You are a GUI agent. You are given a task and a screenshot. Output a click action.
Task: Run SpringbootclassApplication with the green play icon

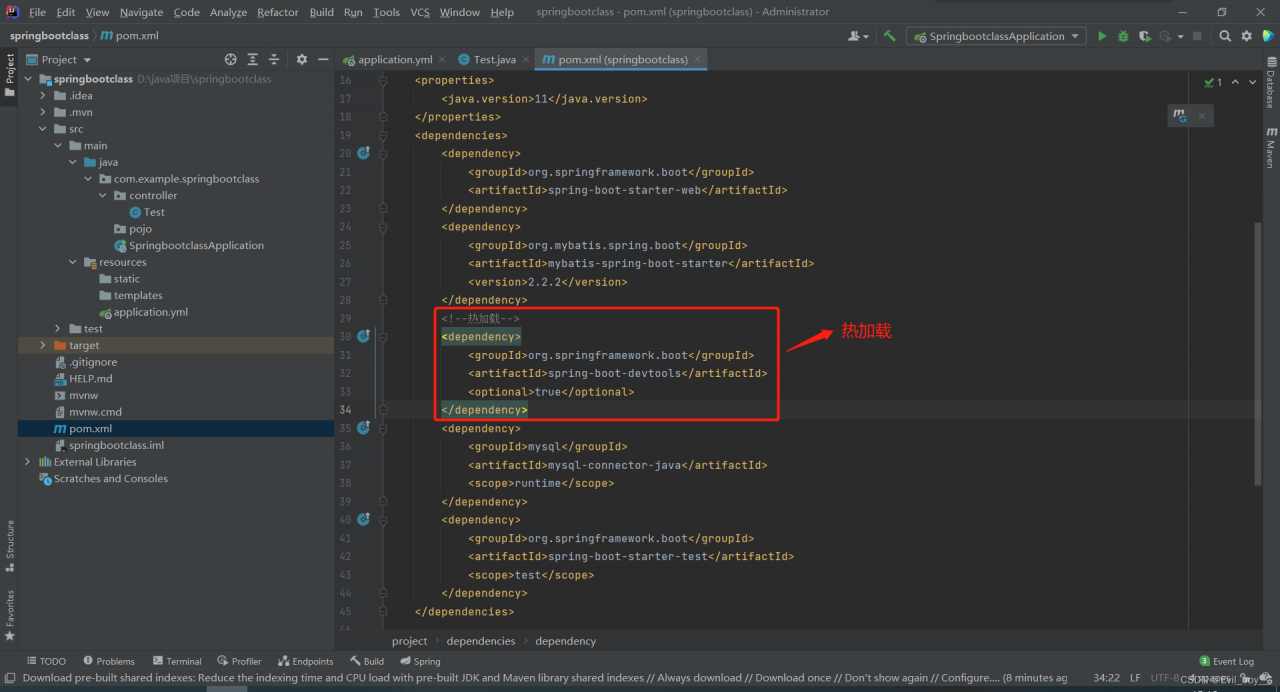1102,36
